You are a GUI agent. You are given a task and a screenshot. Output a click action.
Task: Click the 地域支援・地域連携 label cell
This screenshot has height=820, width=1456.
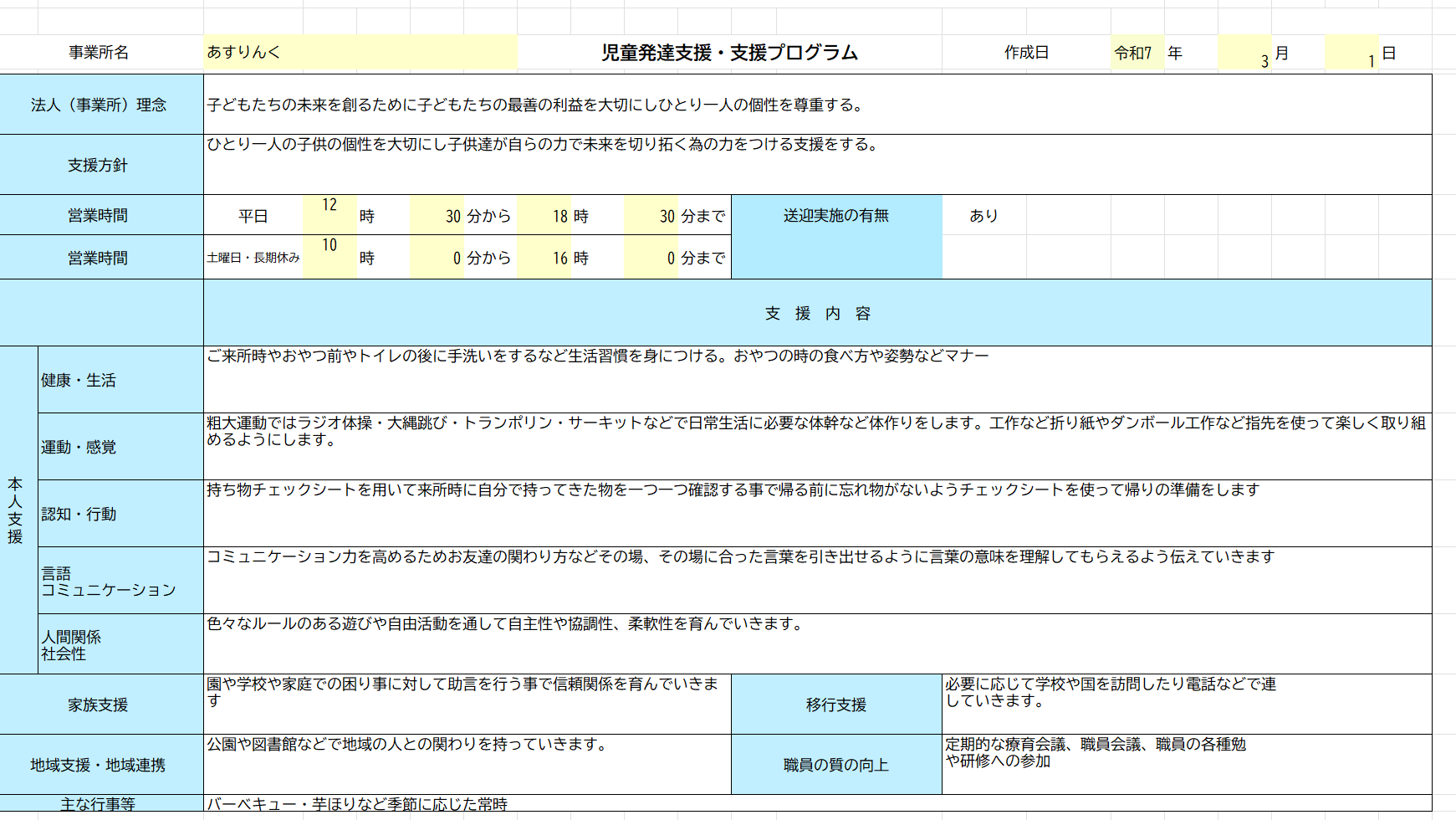[x=100, y=765]
